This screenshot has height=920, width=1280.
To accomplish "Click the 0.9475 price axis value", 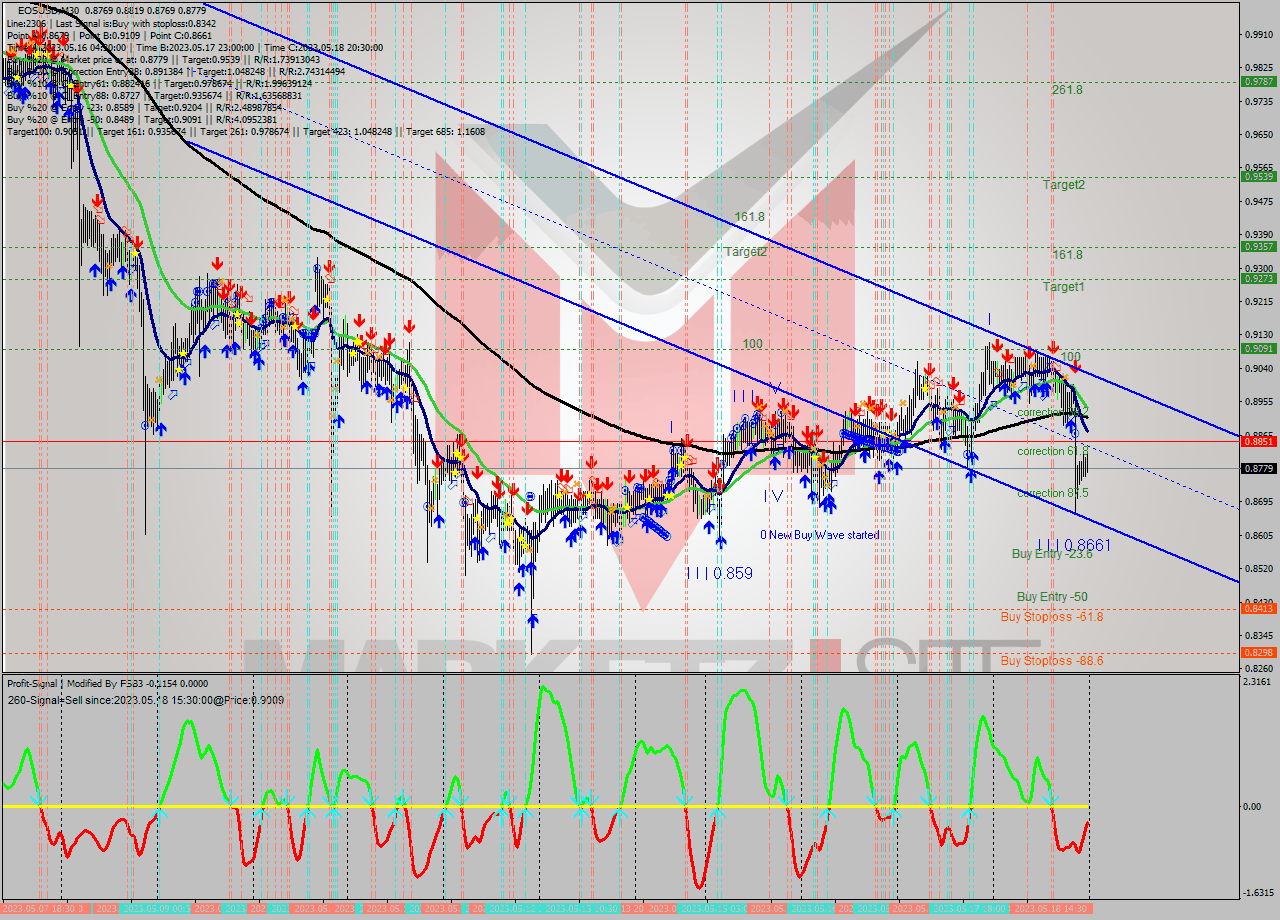I will [1257, 201].
